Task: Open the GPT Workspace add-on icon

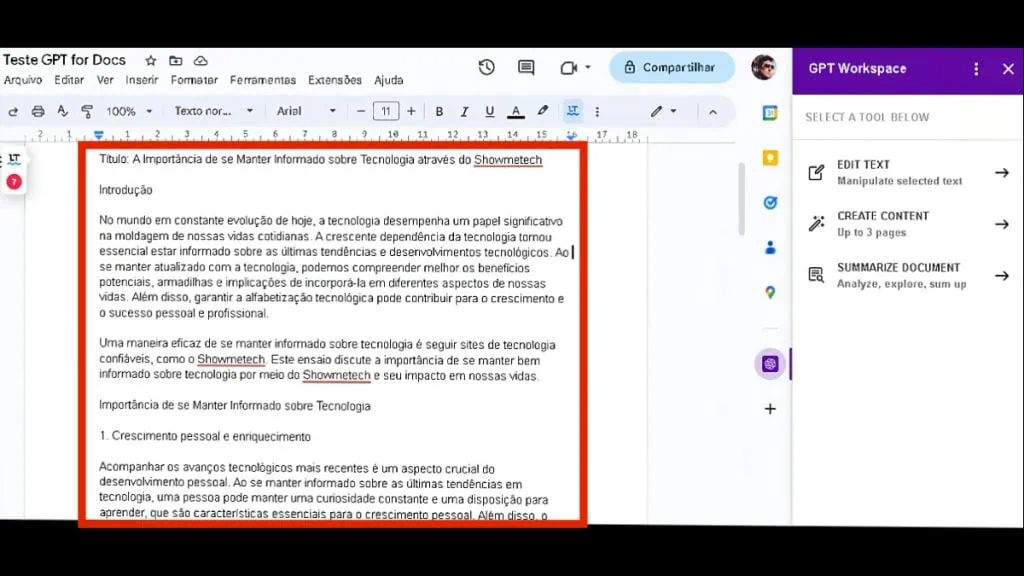Action: click(770, 364)
